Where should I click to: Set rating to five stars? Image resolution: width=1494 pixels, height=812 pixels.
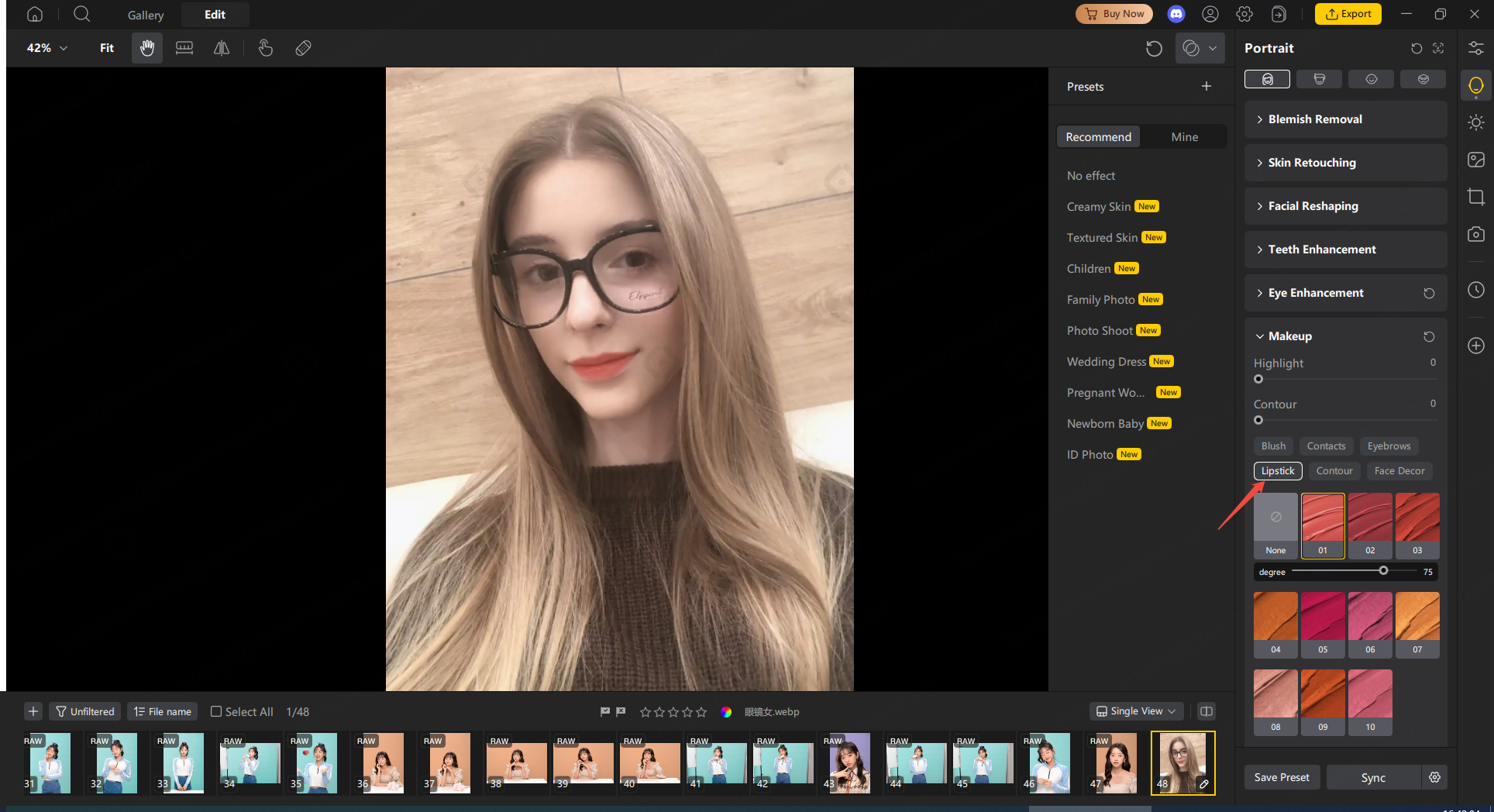701,711
